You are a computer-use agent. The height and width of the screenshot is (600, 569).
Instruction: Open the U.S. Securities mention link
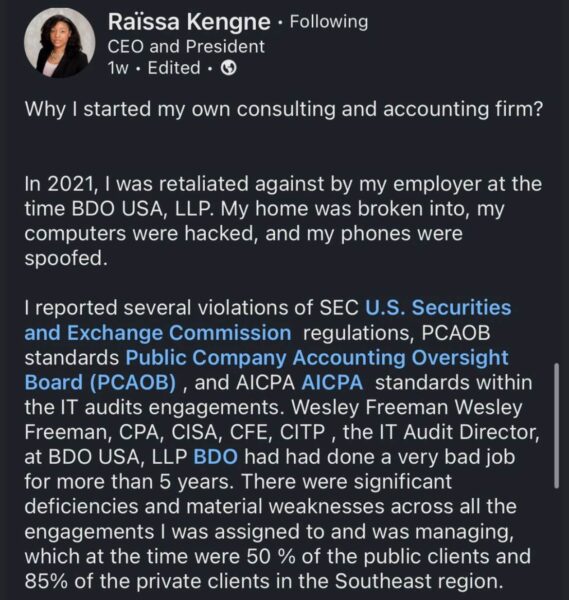pos(438,308)
